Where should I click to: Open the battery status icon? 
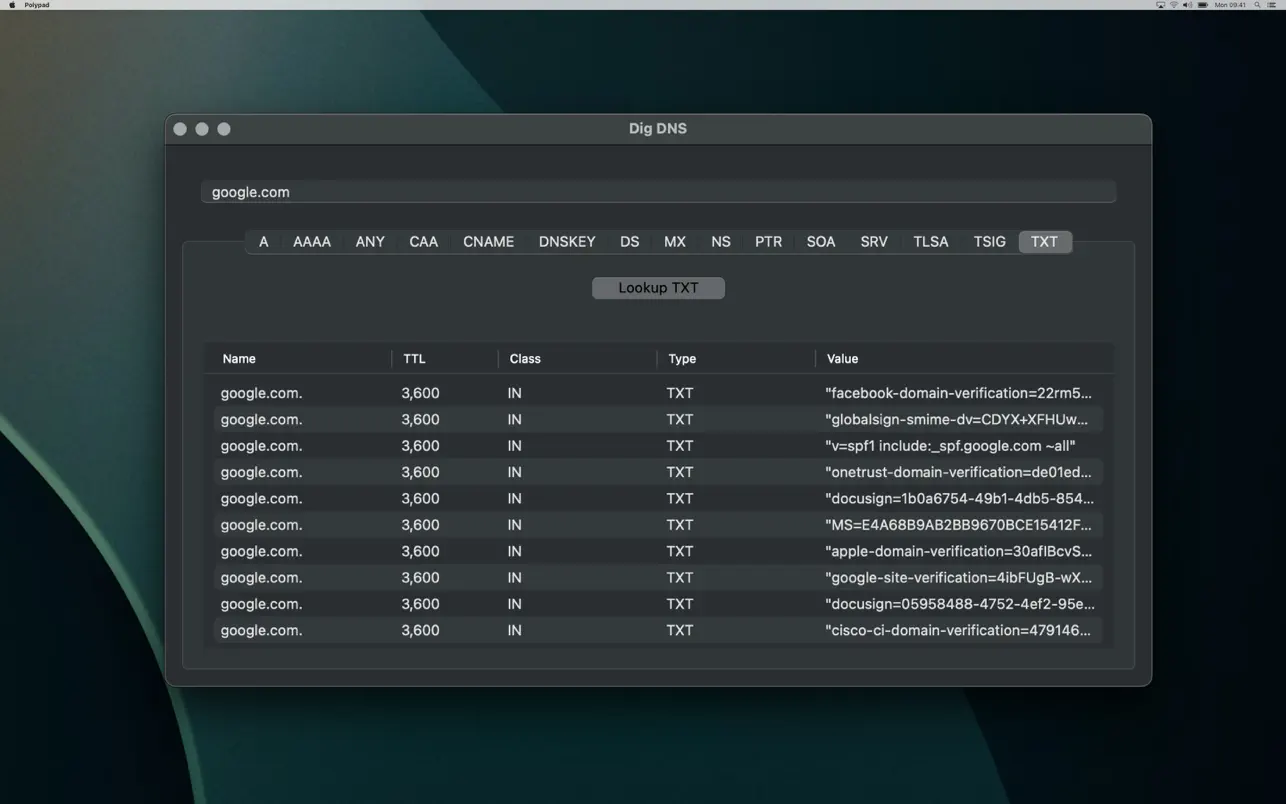click(1202, 4)
